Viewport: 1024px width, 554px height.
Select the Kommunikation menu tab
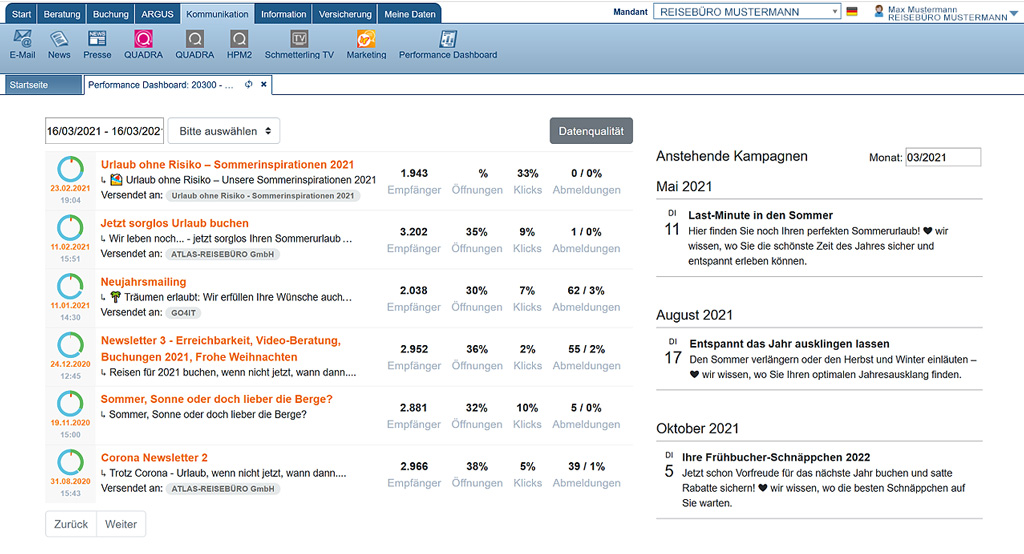click(217, 14)
